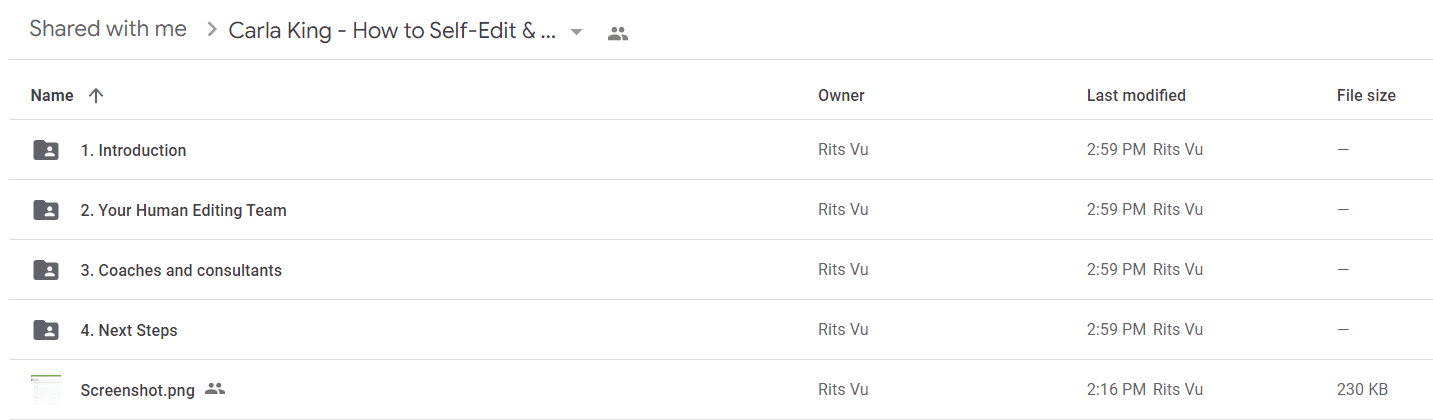The width and height of the screenshot is (1433, 420).
Task: Click the shared people icon next to Screenshot.png
Action: point(215,389)
